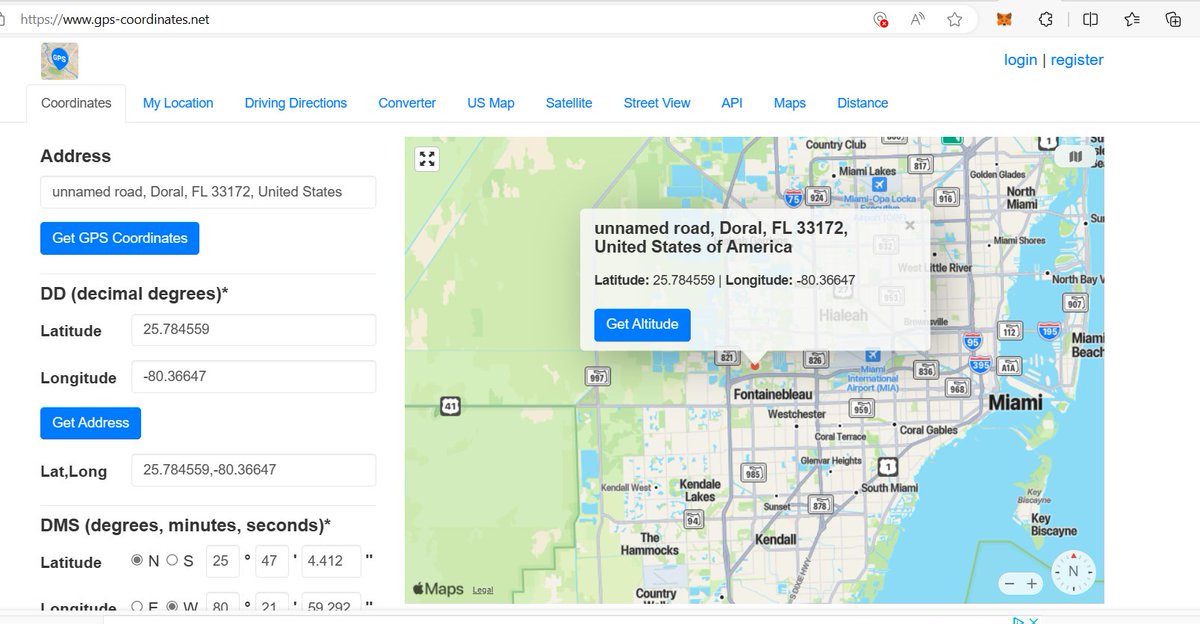The height and width of the screenshot is (624, 1200).
Task: Select N for DMS latitude
Action: tap(137, 561)
